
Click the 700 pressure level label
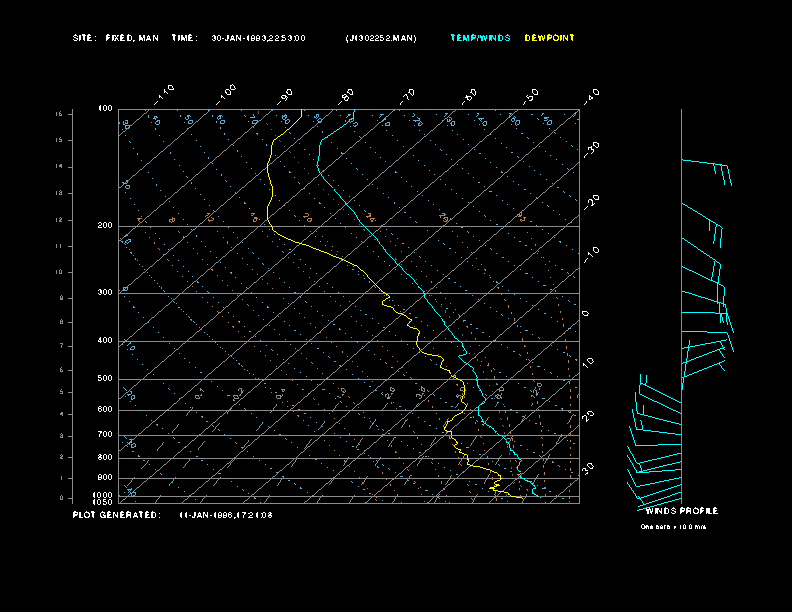pos(105,434)
